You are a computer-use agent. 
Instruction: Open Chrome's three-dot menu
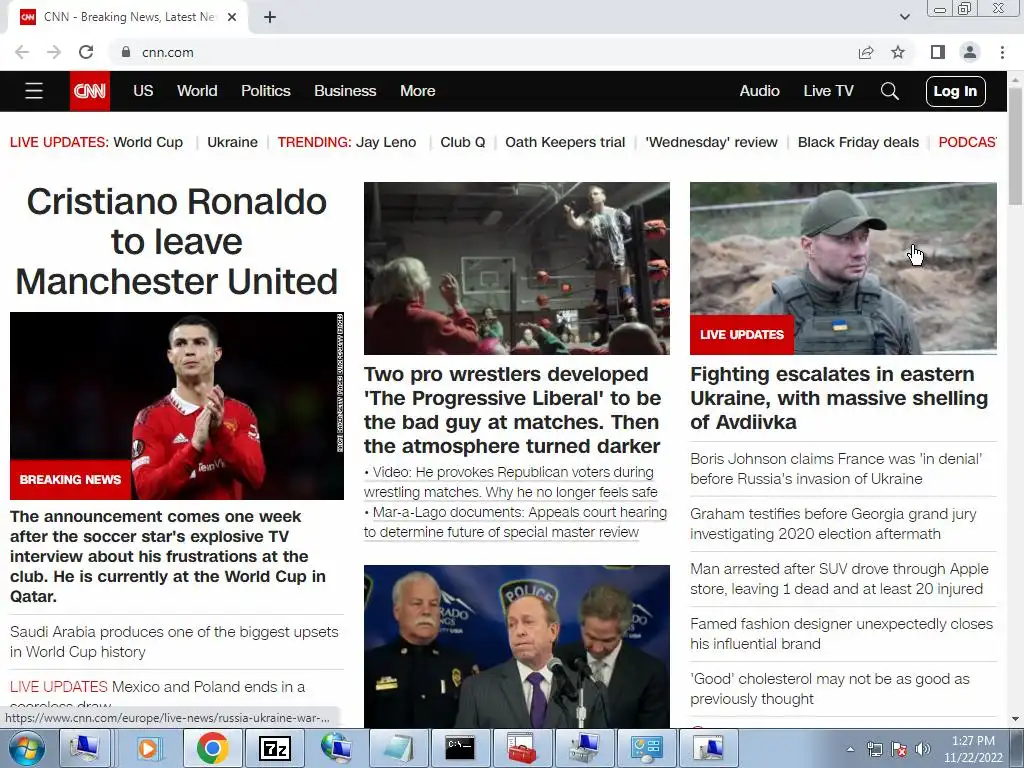(x=1002, y=52)
